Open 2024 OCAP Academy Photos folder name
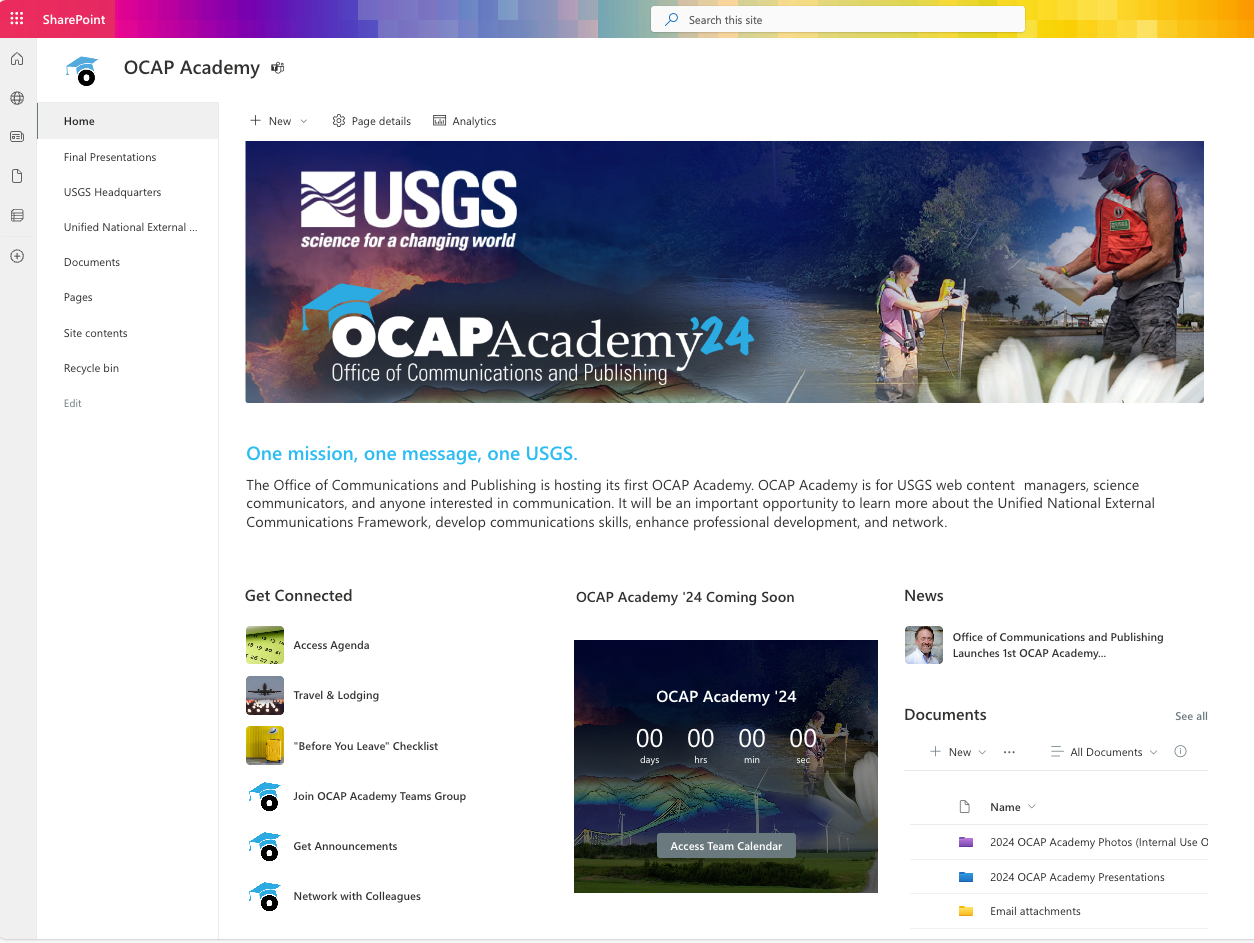Image resolution: width=1254 pixels, height=943 pixels. click(x=1099, y=842)
